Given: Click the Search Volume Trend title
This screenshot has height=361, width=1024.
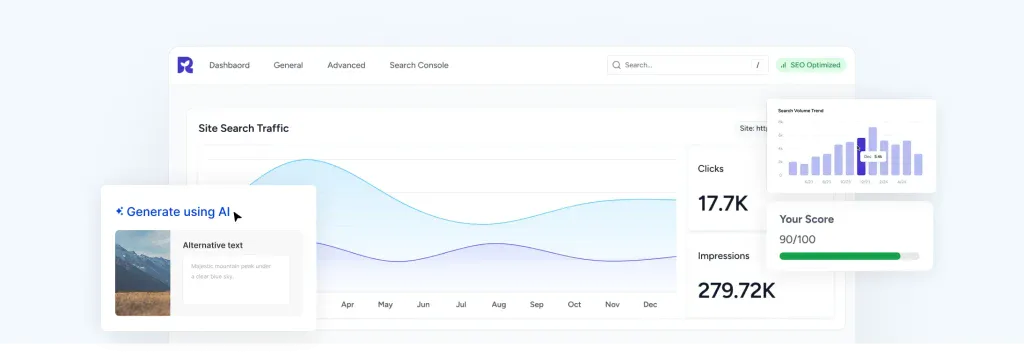Looking at the screenshot, I should pos(801,111).
